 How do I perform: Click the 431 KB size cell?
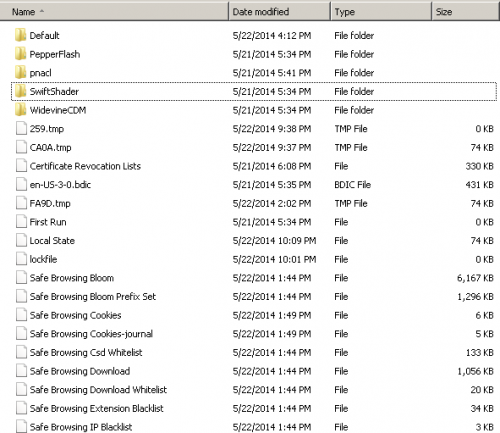point(480,185)
